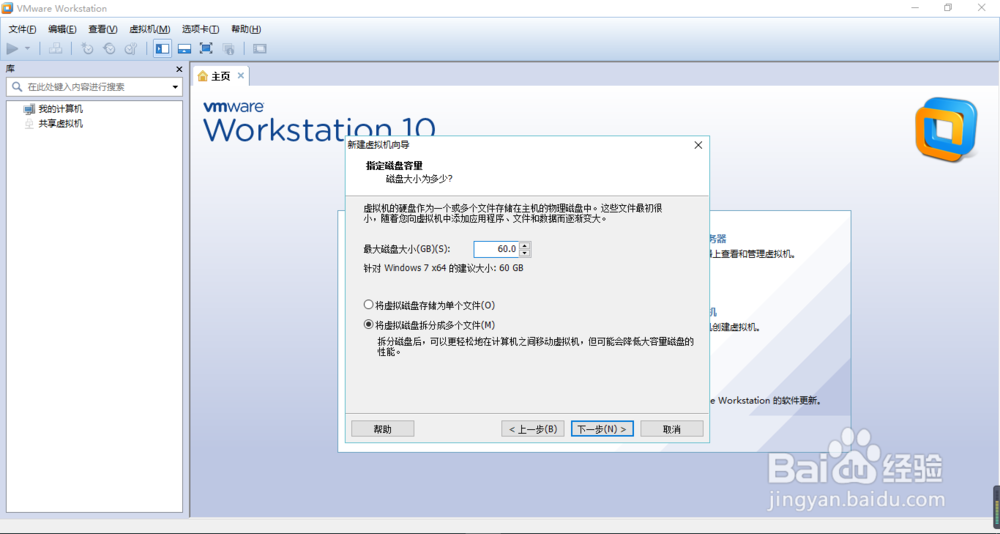Click the full screen mode icon

coord(206,48)
